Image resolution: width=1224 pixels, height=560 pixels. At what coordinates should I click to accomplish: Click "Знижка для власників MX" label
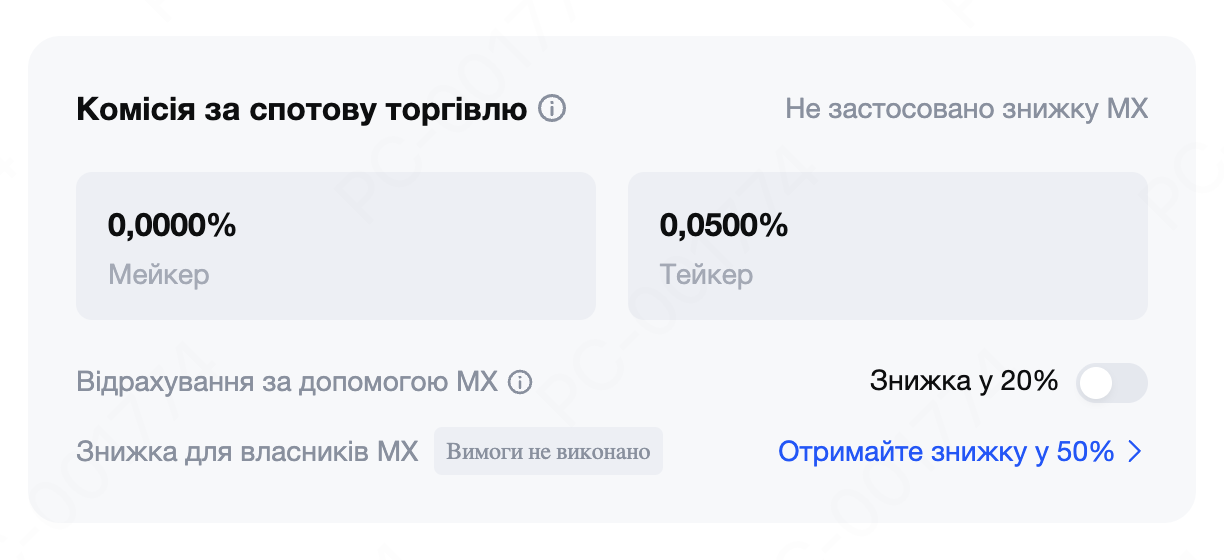247,452
